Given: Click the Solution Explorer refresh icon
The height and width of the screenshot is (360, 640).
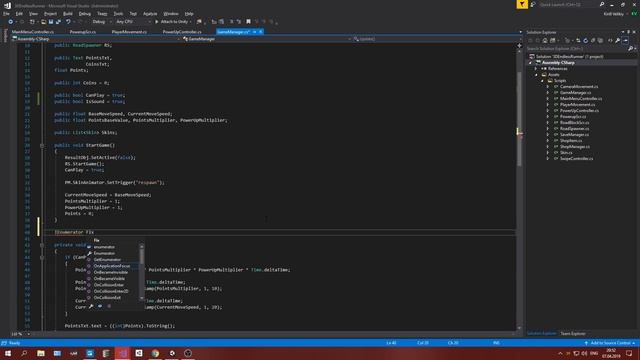Looking at the screenshot, I should (x=585, y=40).
